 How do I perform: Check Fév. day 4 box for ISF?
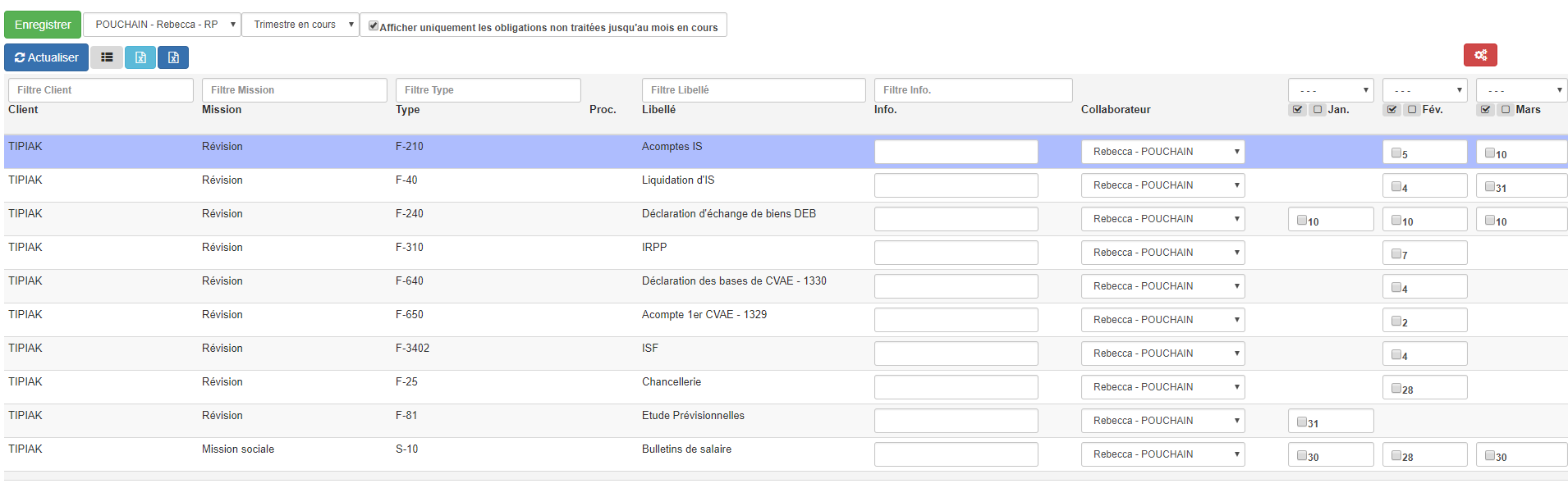pyautogui.click(x=1396, y=354)
